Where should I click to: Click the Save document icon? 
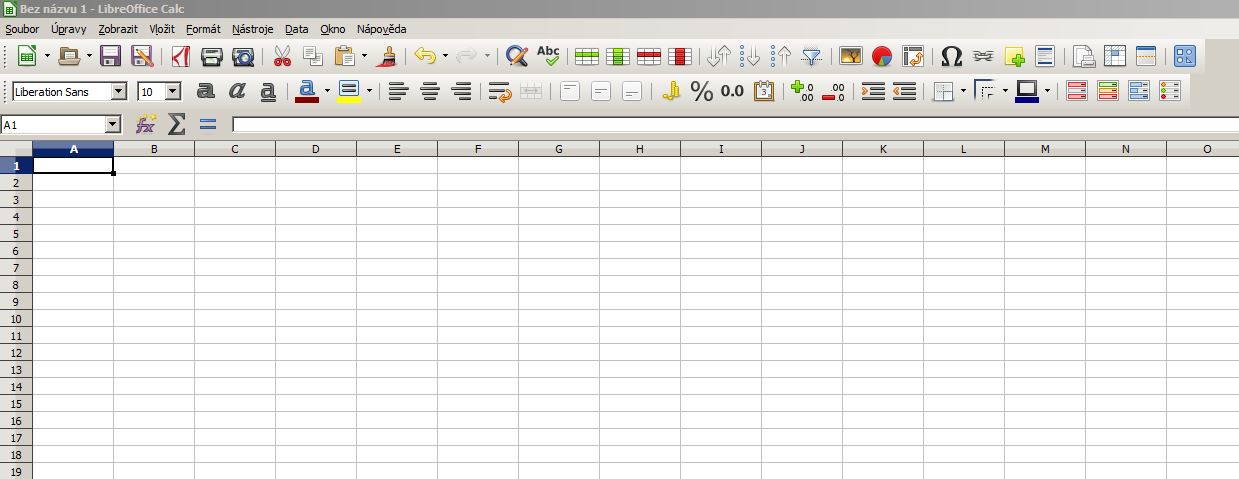pyautogui.click(x=110, y=56)
